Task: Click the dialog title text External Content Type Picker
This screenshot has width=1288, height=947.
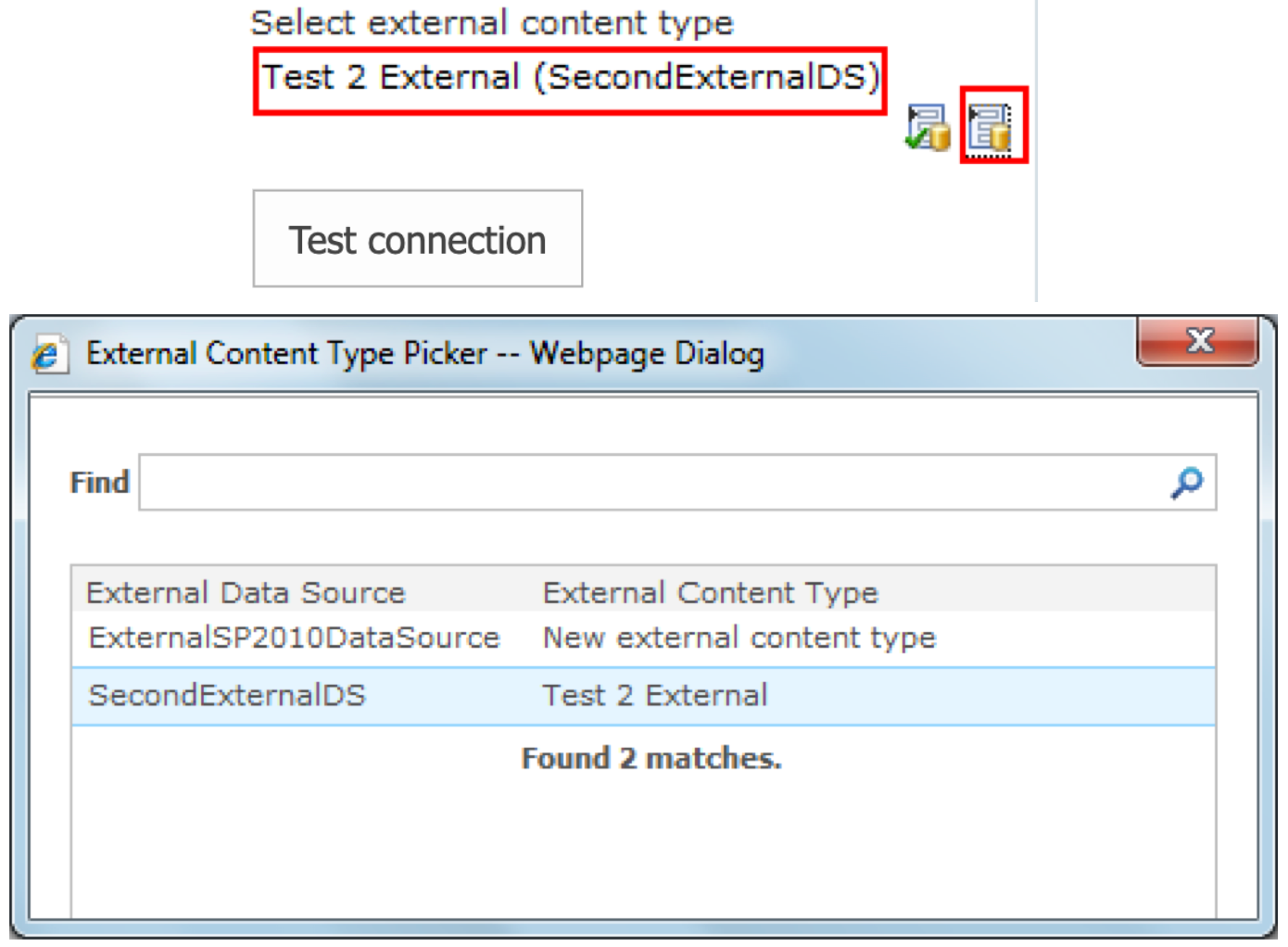Action: coord(424,354)
